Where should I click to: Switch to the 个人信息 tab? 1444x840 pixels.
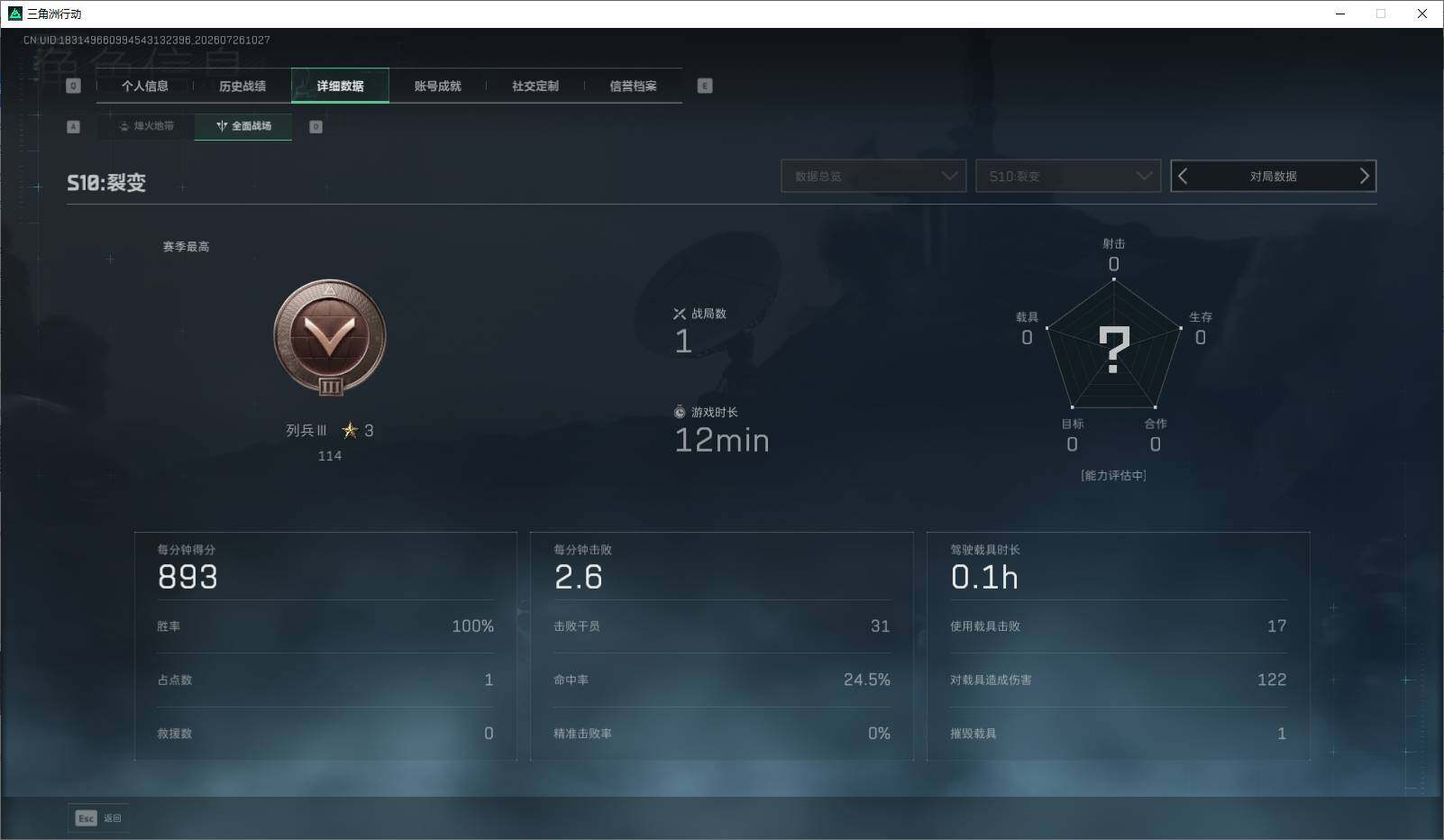click(145, 86)
